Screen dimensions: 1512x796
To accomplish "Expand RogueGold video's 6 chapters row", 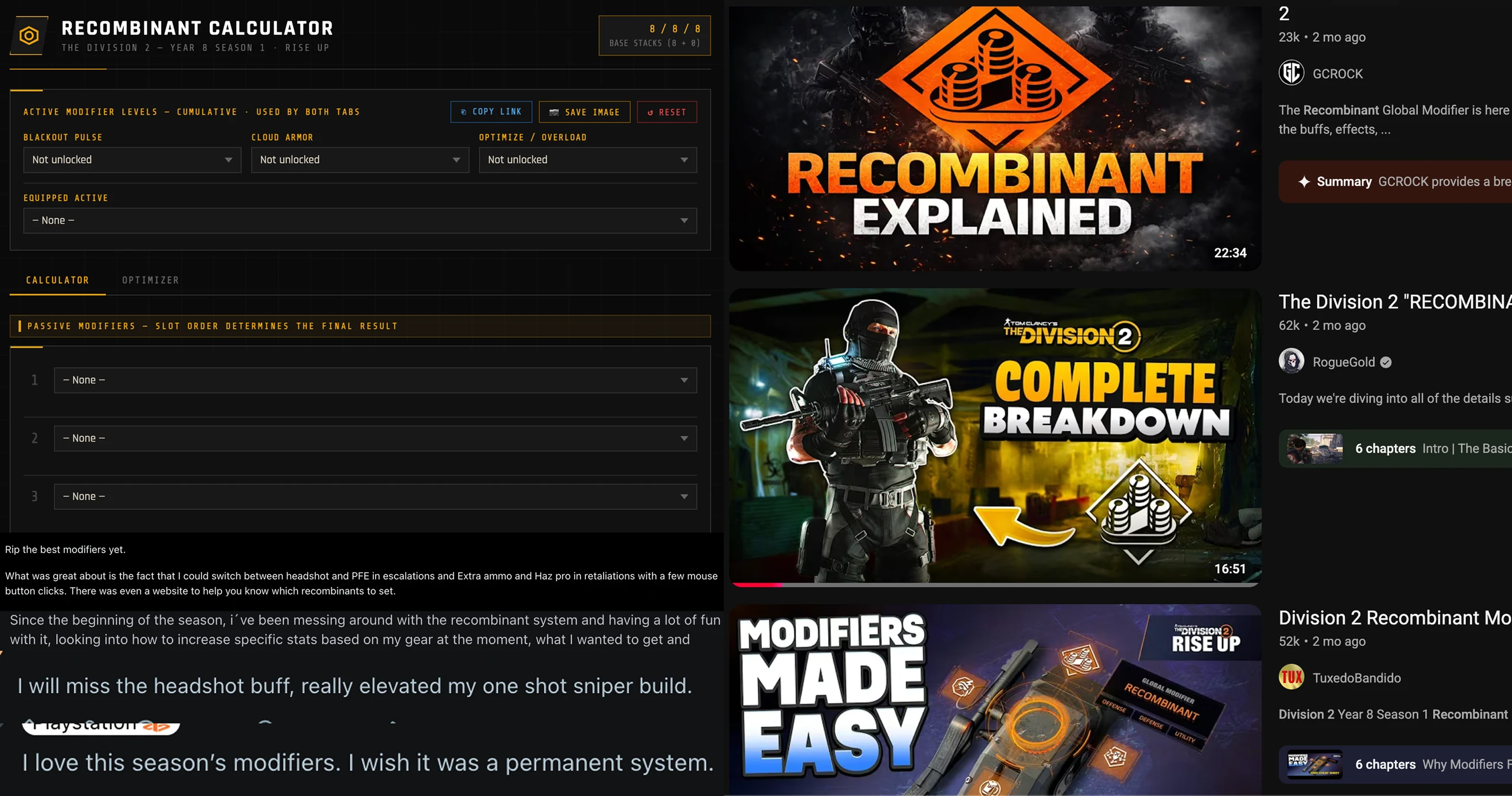I will (x=1395, y=449).
